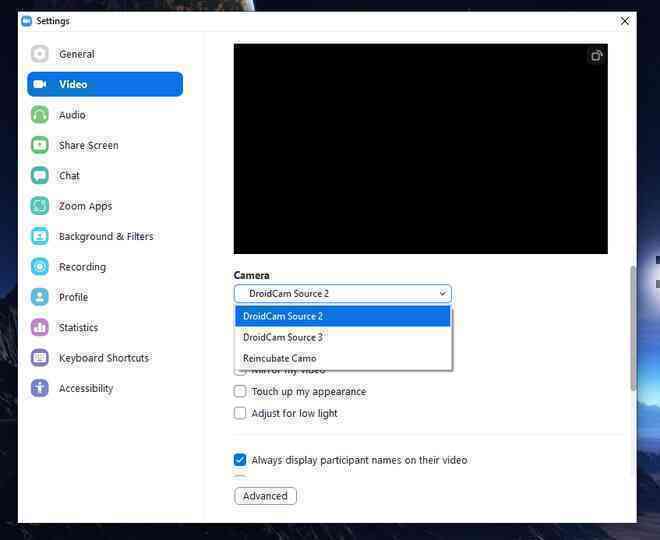
Task: Open Zoom Apps settings
Action: pyautogui.click(x=105, y=206)
